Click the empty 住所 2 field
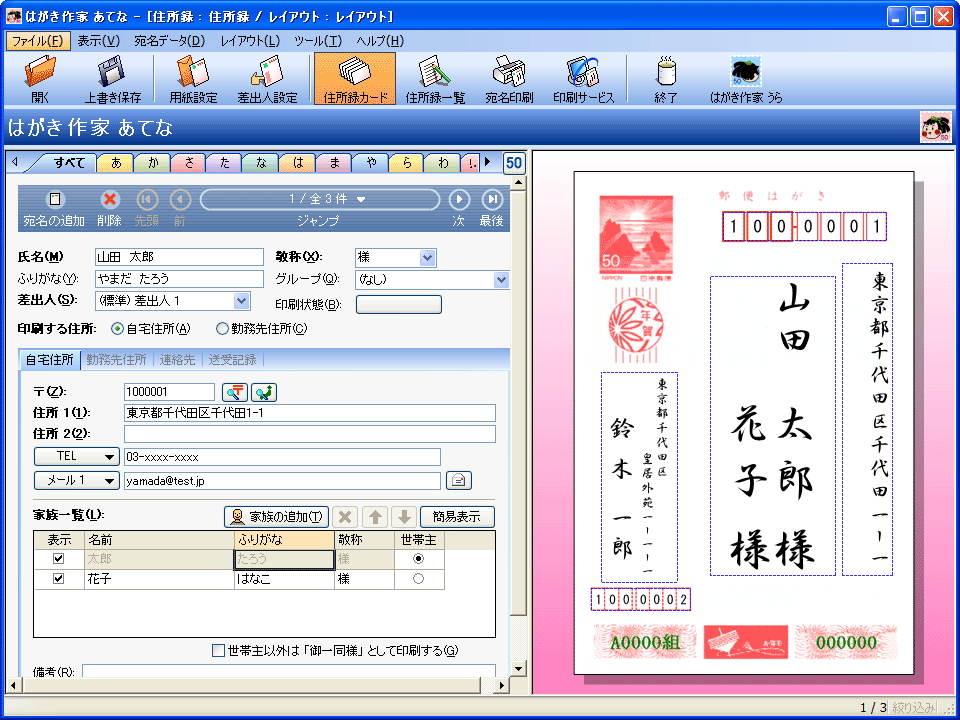Viewport: 960px width, 720px height. [310, 433]
